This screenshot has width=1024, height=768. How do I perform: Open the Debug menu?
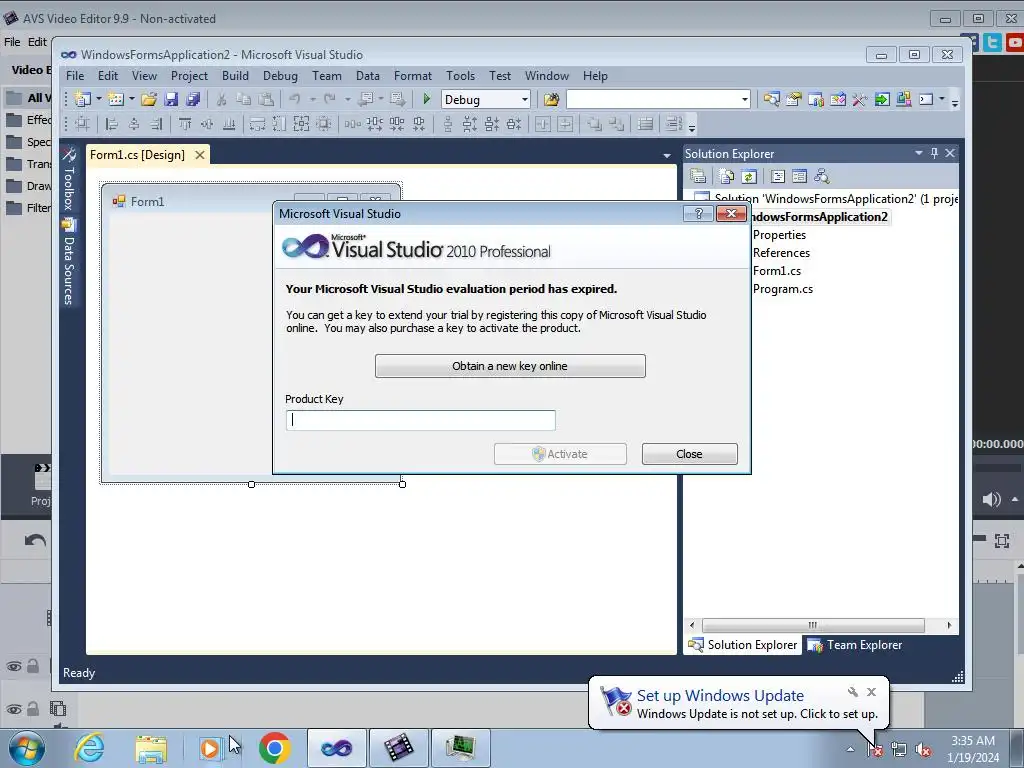click(x=280, y=76)
